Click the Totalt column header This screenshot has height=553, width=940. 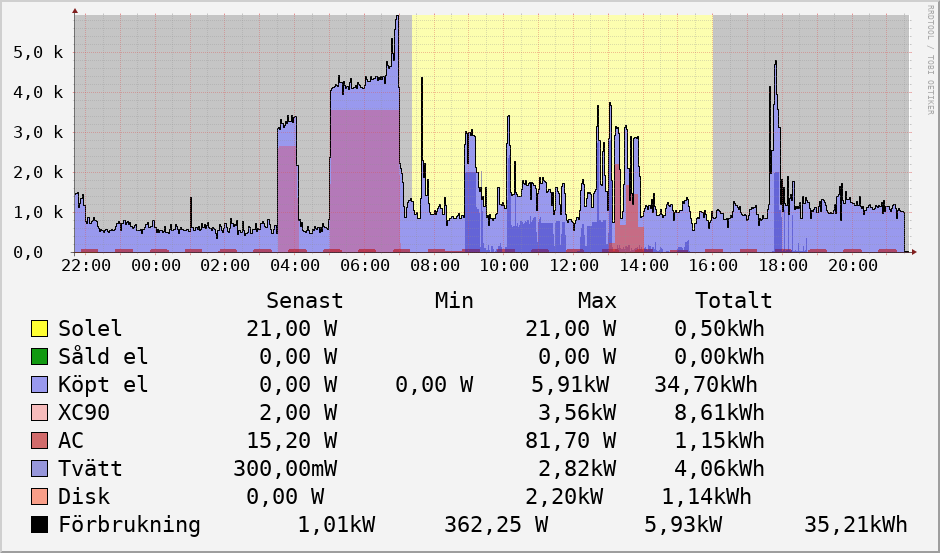click(x=734, y=301)
